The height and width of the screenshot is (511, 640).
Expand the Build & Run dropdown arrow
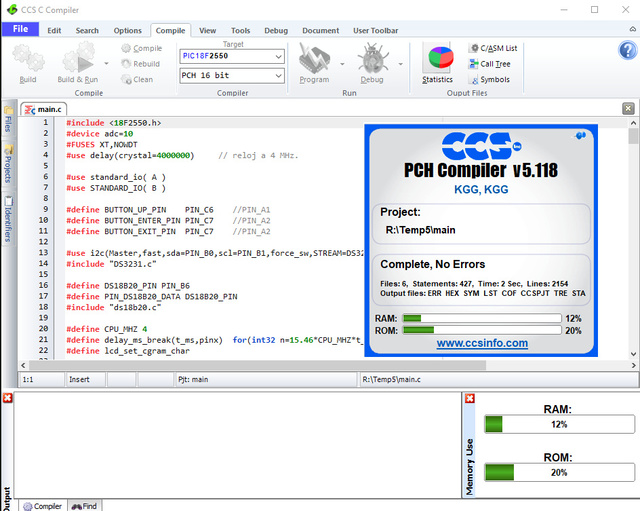tap(106, 64)
